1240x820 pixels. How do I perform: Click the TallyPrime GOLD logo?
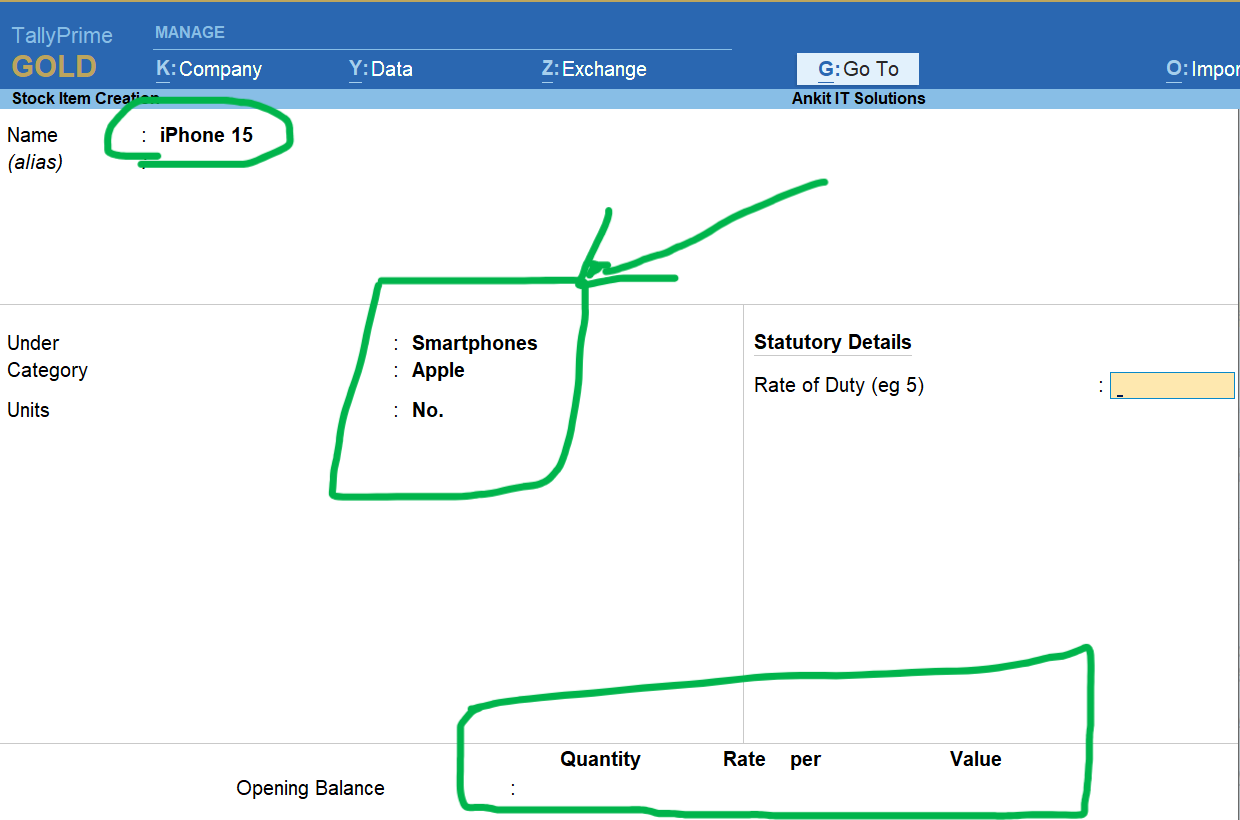62,52
